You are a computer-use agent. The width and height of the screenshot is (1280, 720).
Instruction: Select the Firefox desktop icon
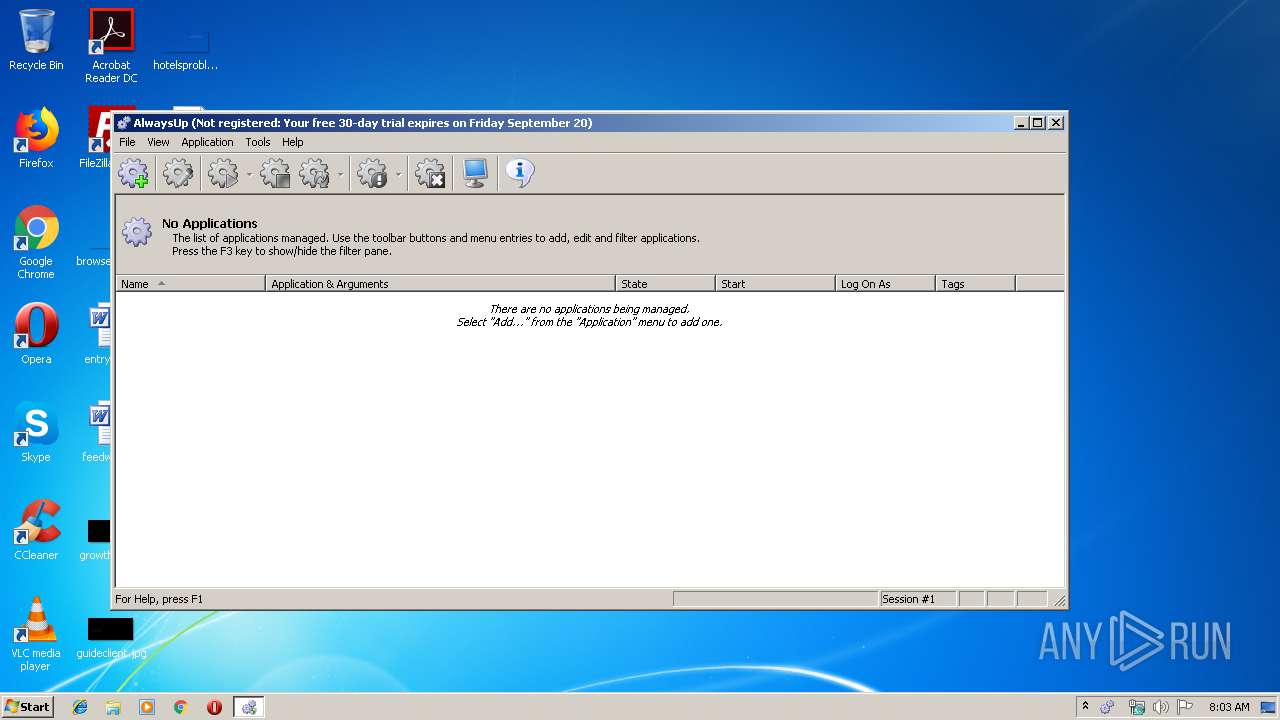tap(36, 138)
